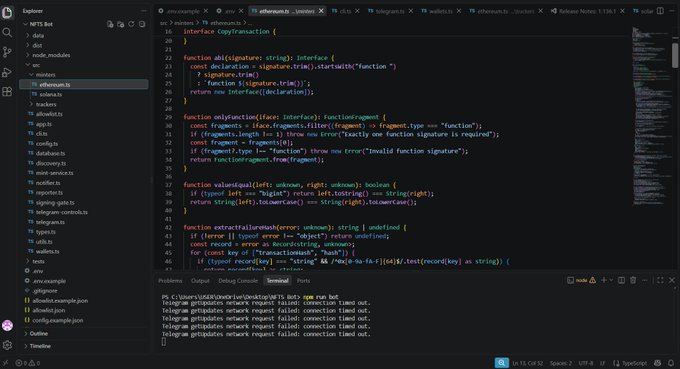Screen dimensions: 680x369
Task: Open the Debug Console panel tab
Action: (x=238, y=281)
